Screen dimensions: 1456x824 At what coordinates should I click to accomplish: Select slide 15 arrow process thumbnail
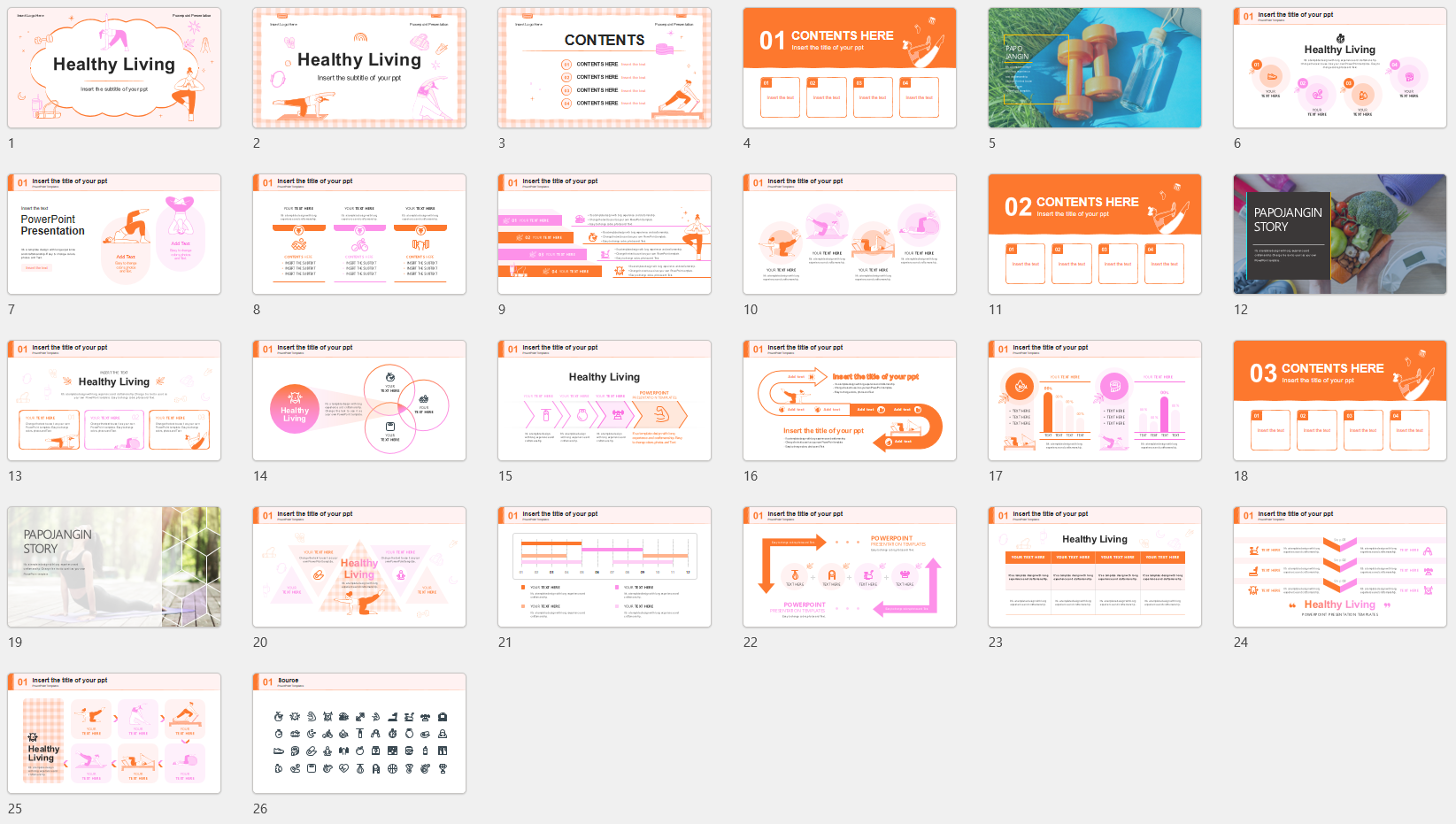pos(605,401)
